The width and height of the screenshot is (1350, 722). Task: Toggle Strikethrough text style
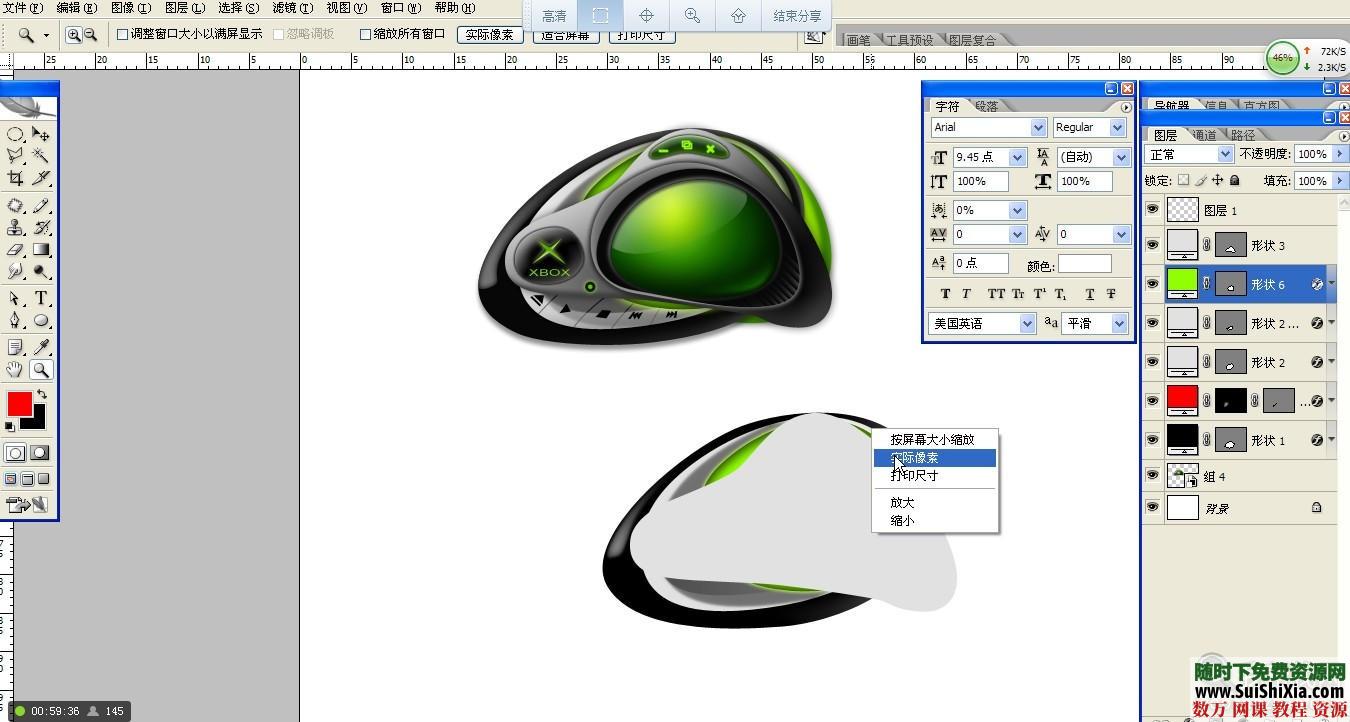(1111, 294)
